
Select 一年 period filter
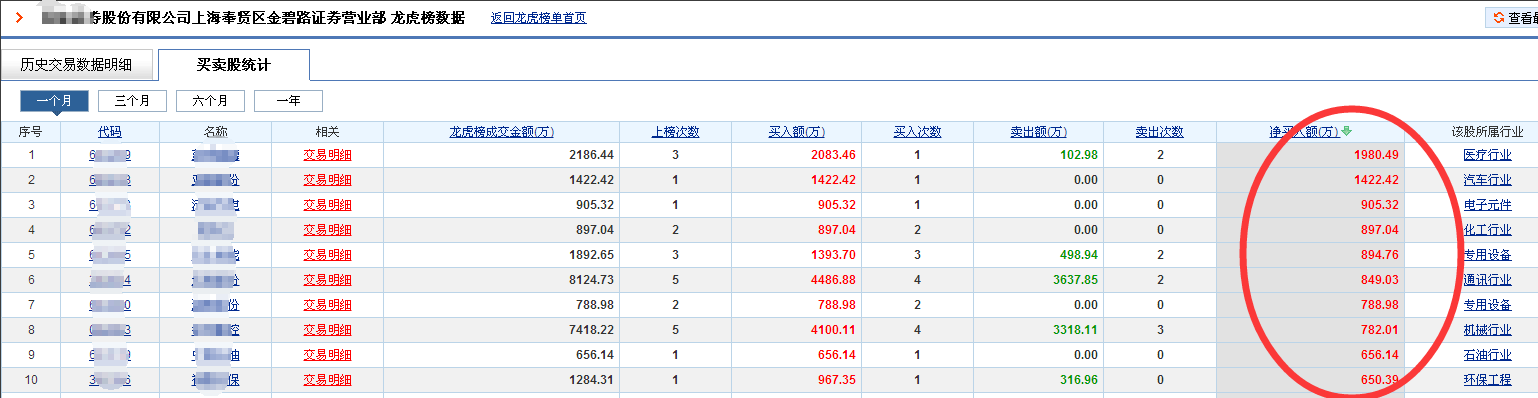point(288,100)
